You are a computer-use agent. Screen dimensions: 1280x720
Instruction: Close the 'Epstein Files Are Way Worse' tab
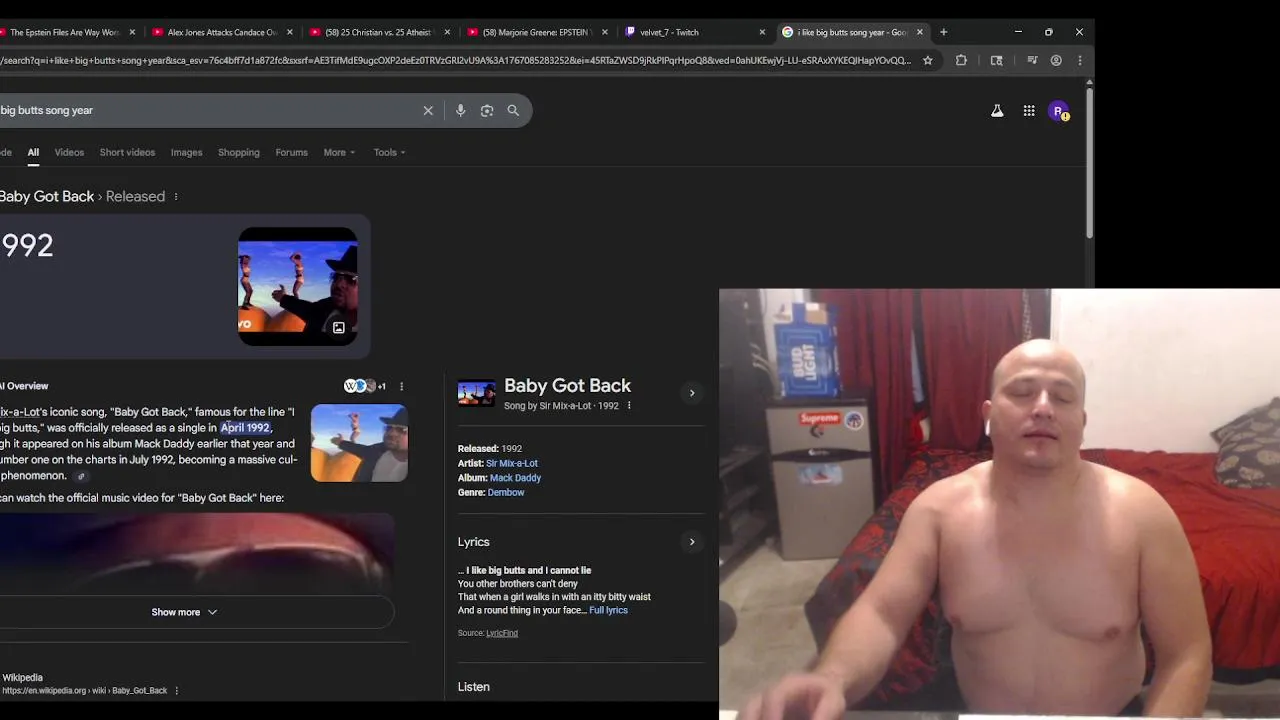[x=132, y=32]
